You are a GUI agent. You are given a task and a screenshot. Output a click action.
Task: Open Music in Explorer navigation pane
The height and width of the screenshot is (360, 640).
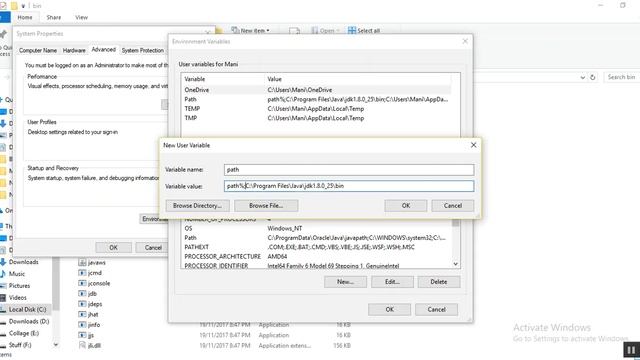pos(17,274)
